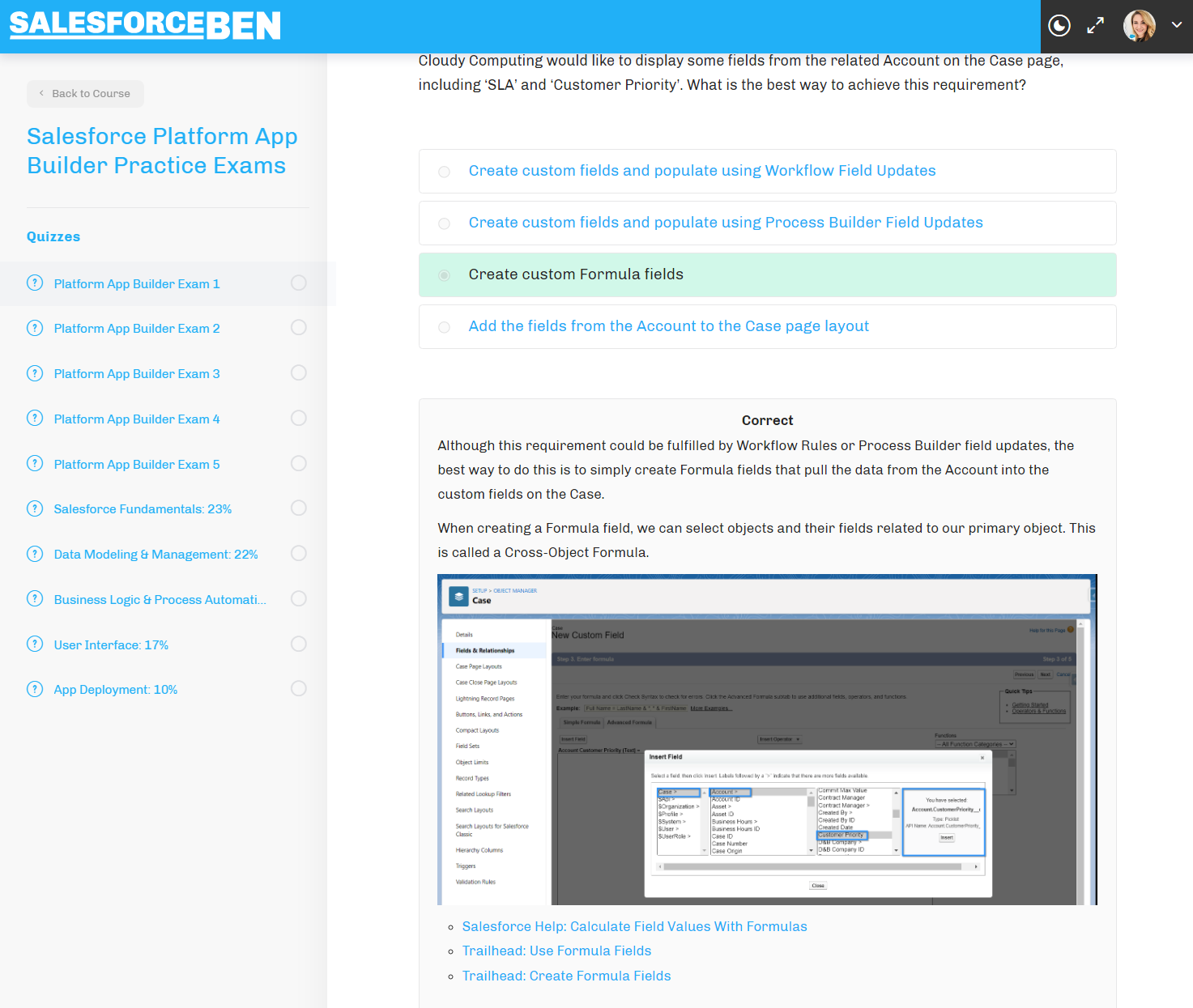Click question icon beside Platform App Builder Exam 3

tap(35, 373)
